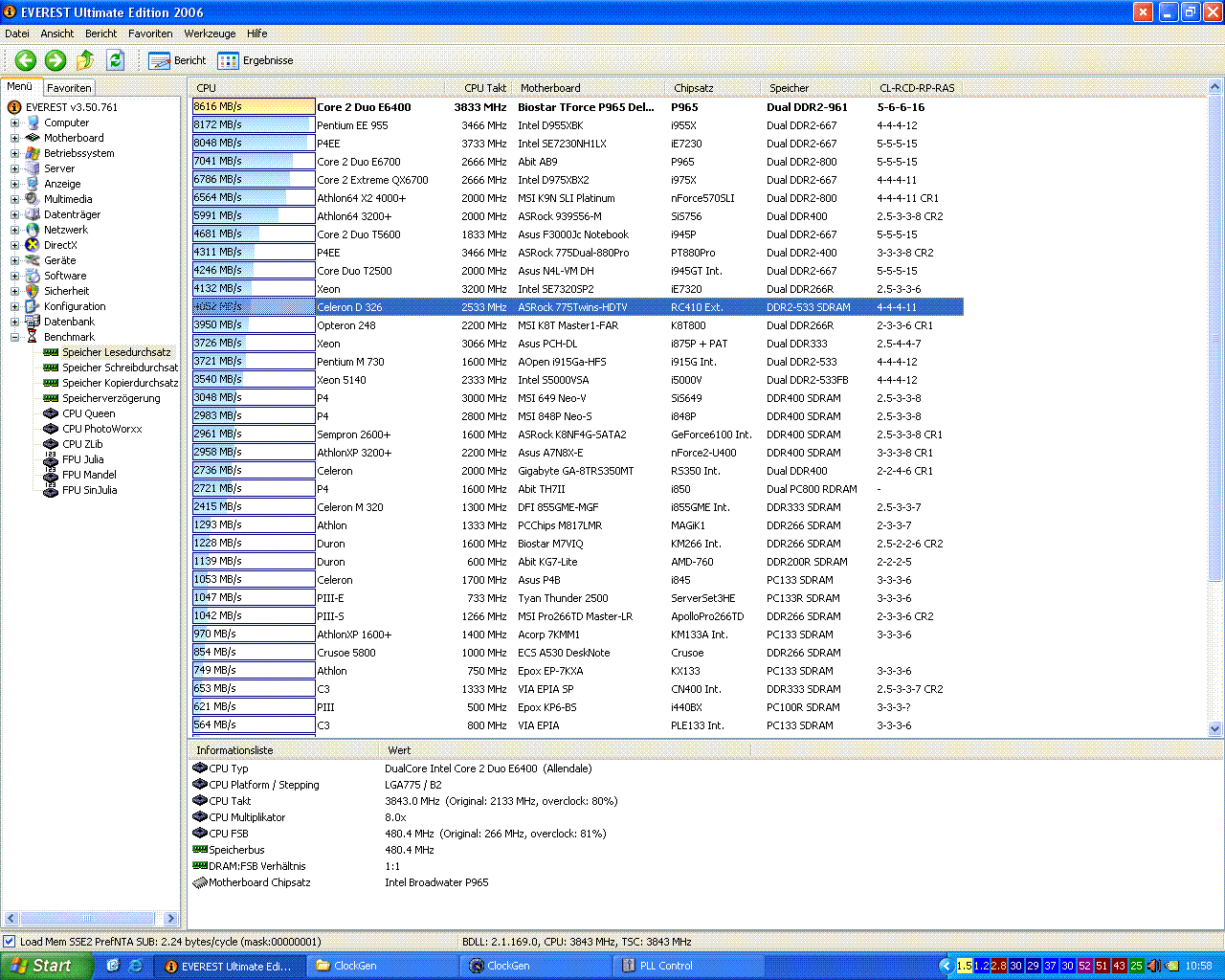Select Speicher Lesedurchsatz memory icon
Viewport: 1225px width, 980px height.
[51, 352]
